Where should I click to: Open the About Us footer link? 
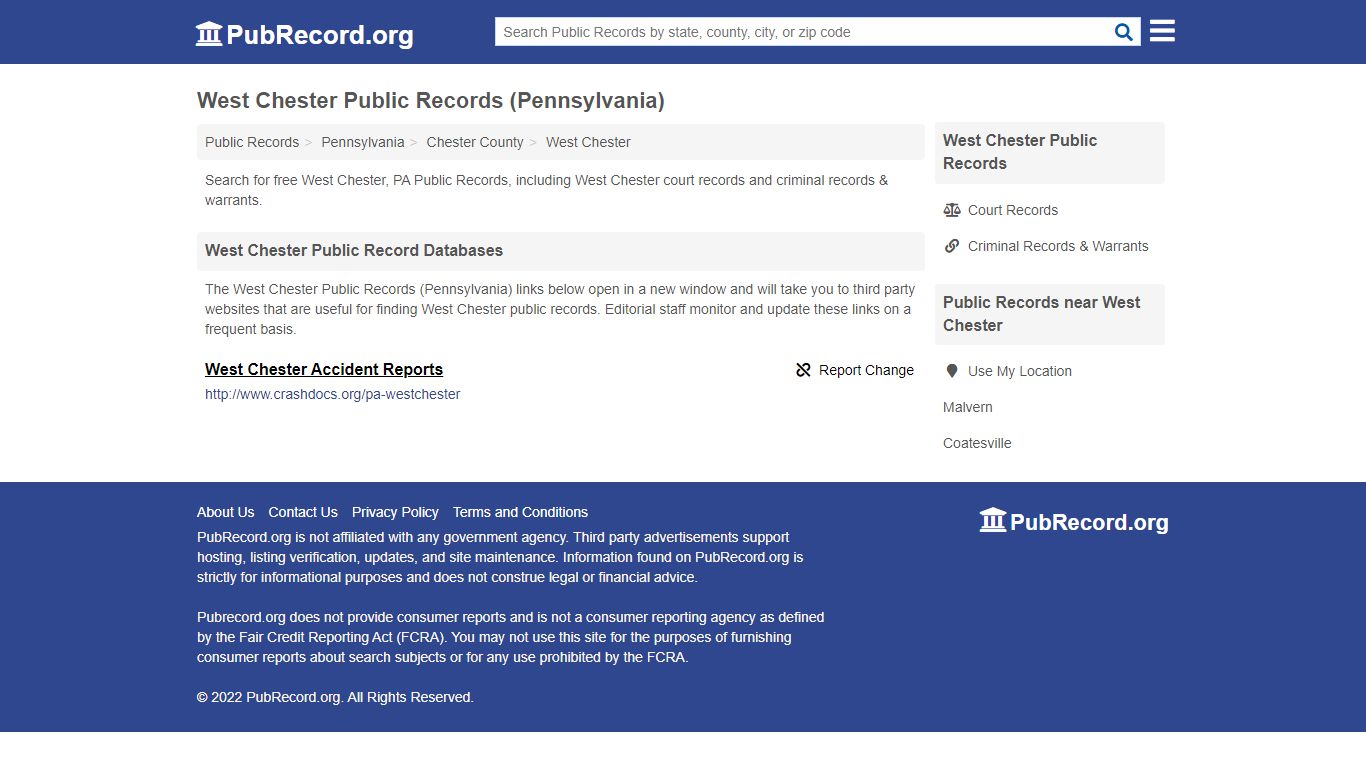[226, 512]
